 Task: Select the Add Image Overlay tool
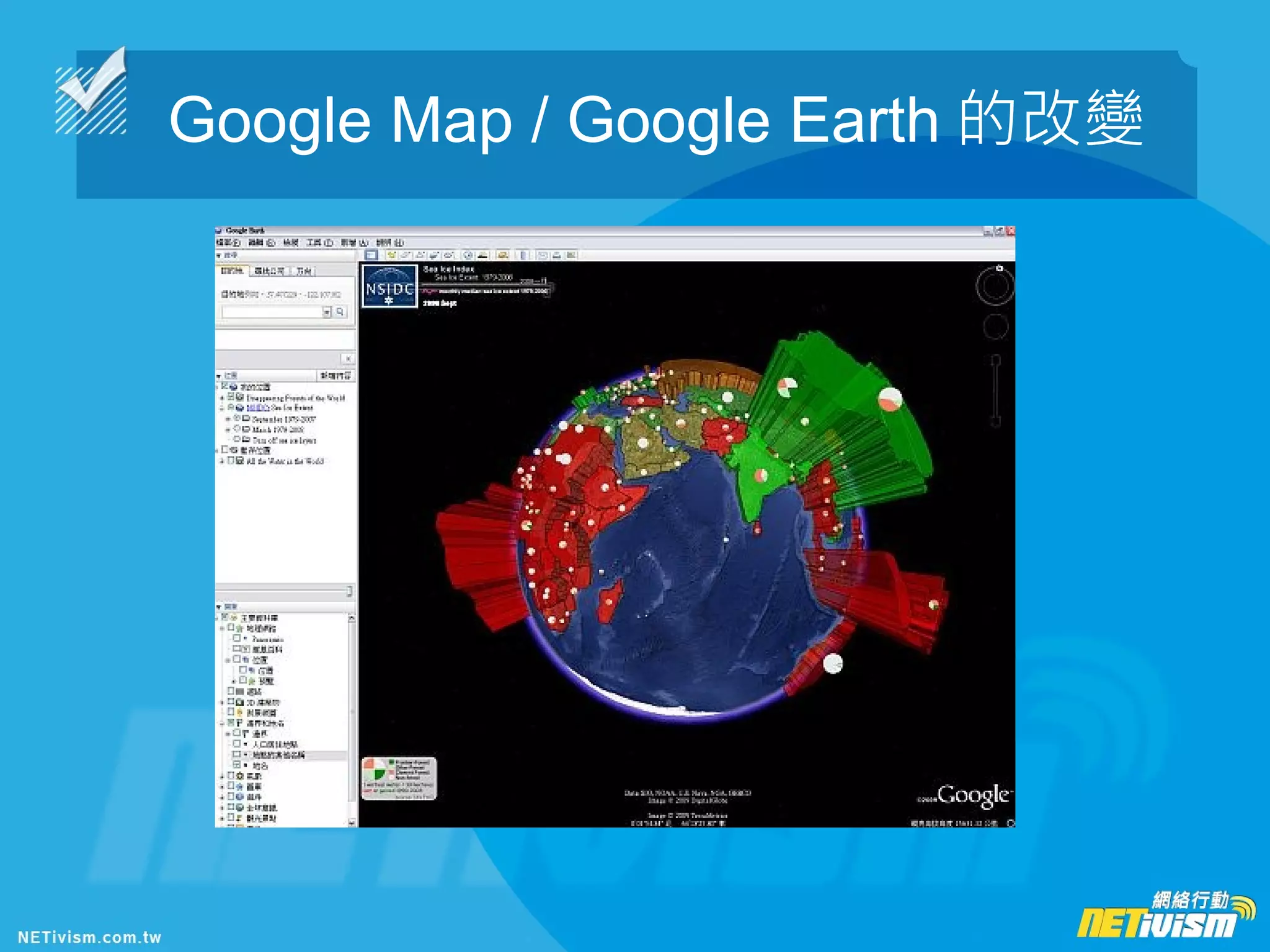point(434,255)
